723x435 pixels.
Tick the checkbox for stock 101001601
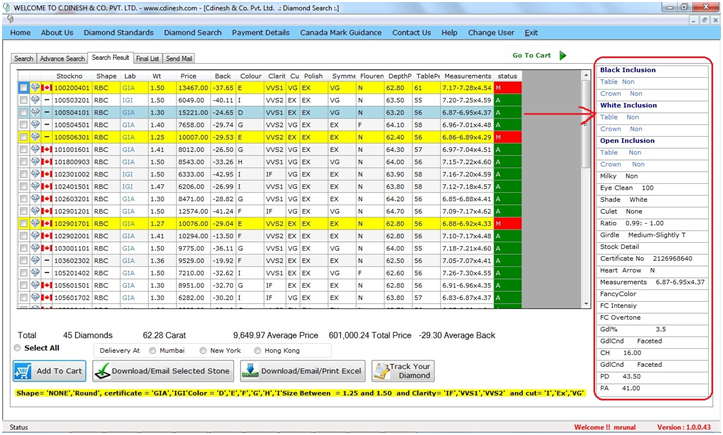24,149
